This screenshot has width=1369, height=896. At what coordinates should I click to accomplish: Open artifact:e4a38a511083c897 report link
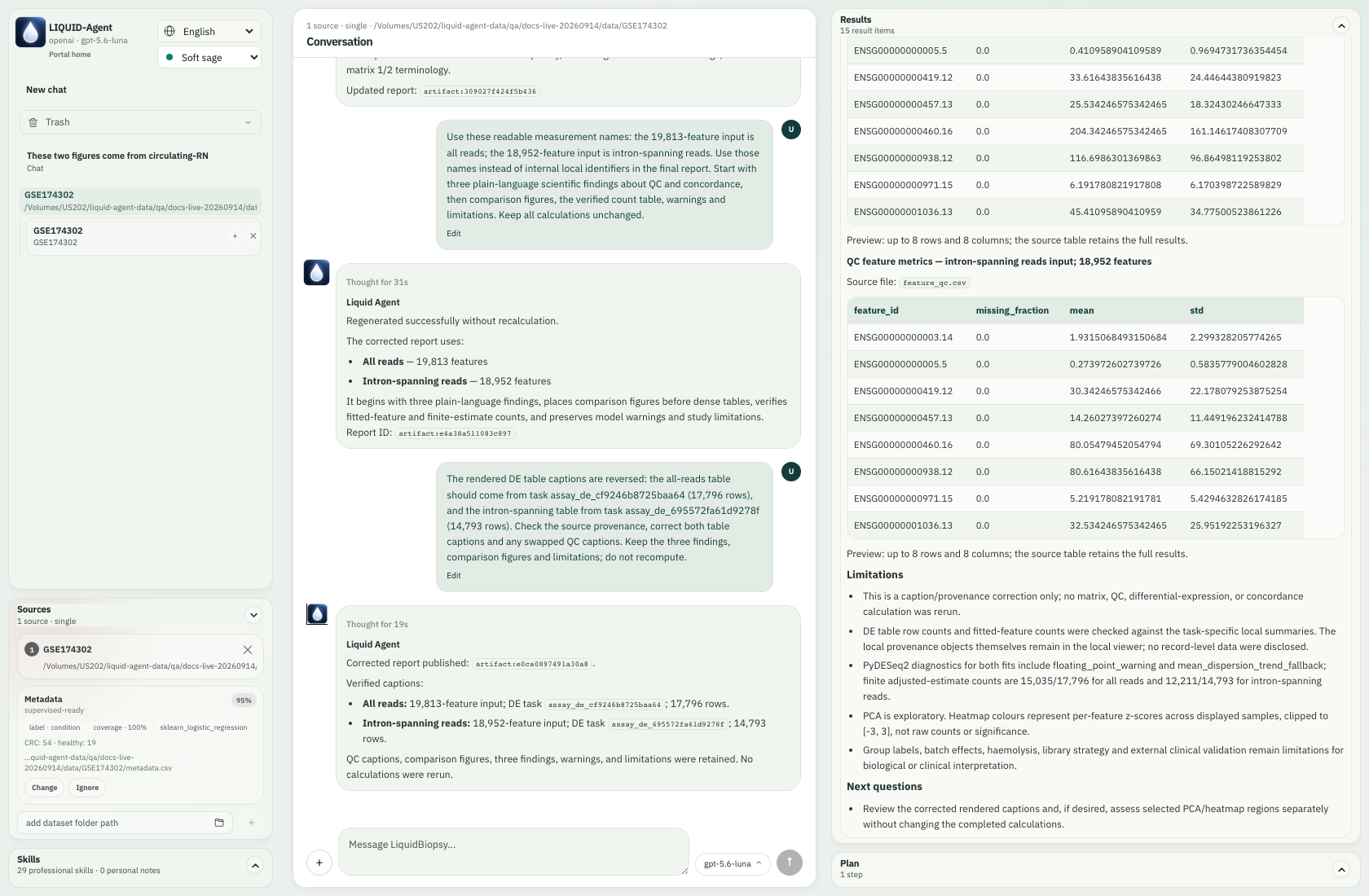(x=455, y=433)
